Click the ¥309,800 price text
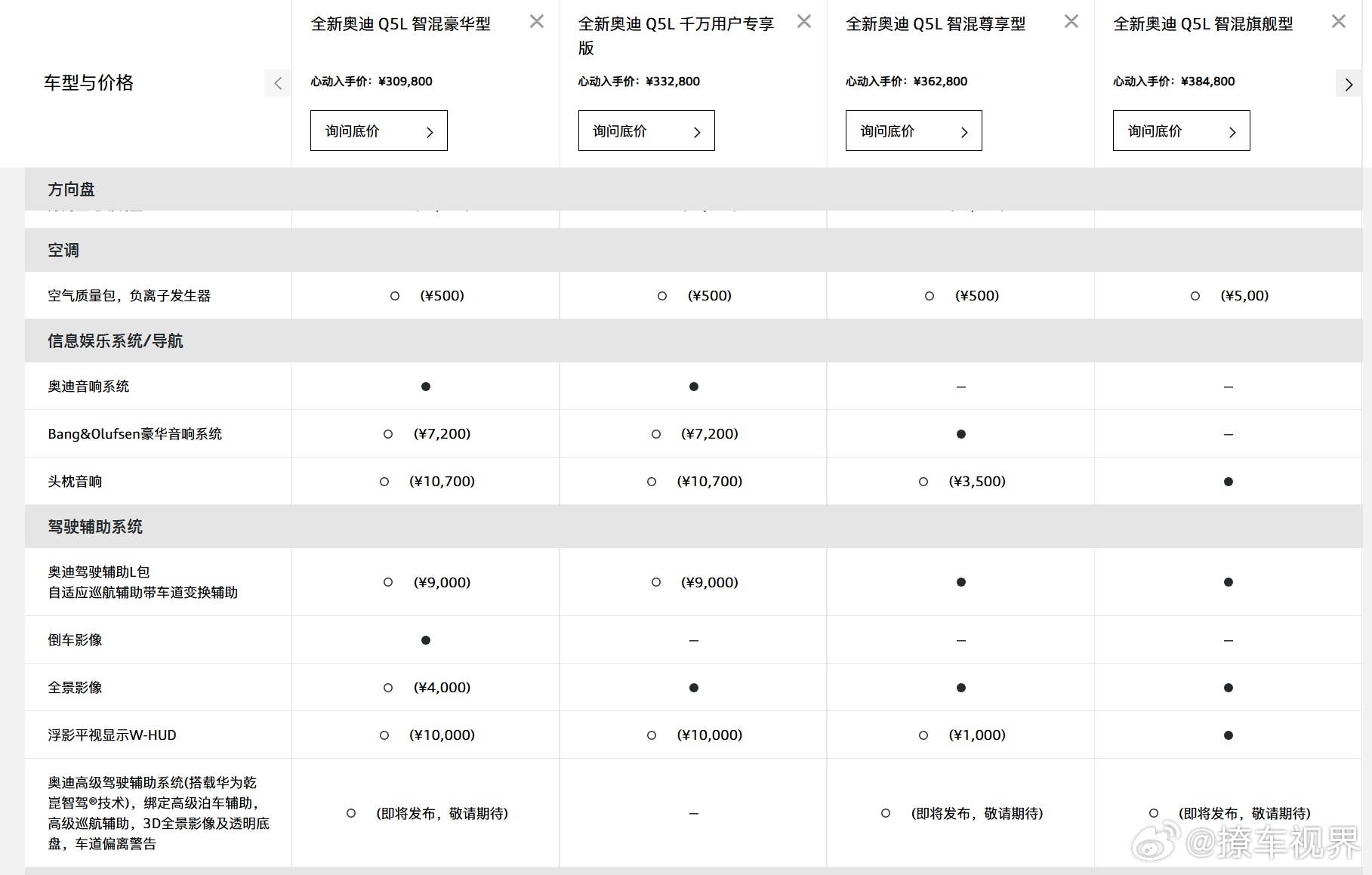 coord(405,82)
